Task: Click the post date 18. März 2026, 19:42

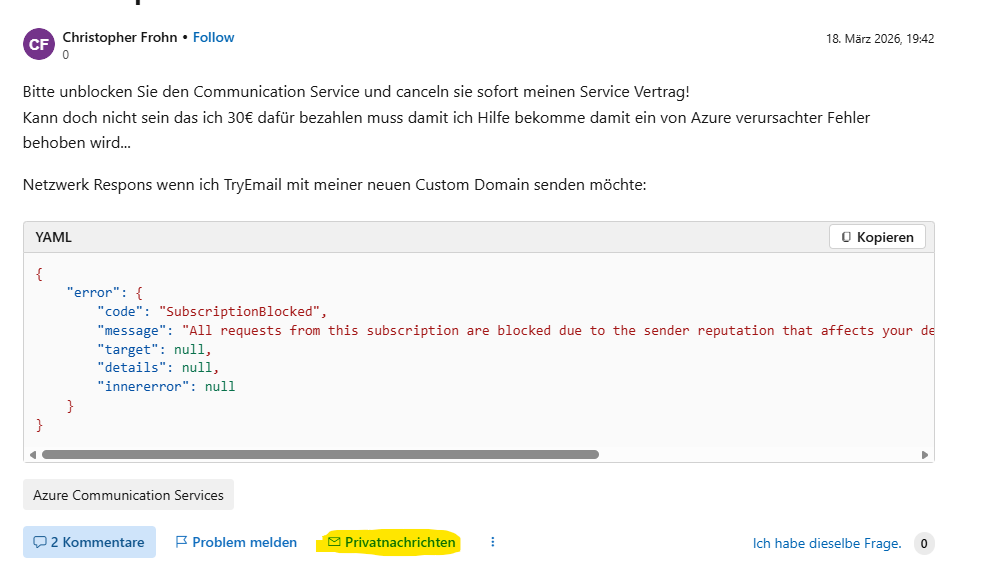Action: 880,39
